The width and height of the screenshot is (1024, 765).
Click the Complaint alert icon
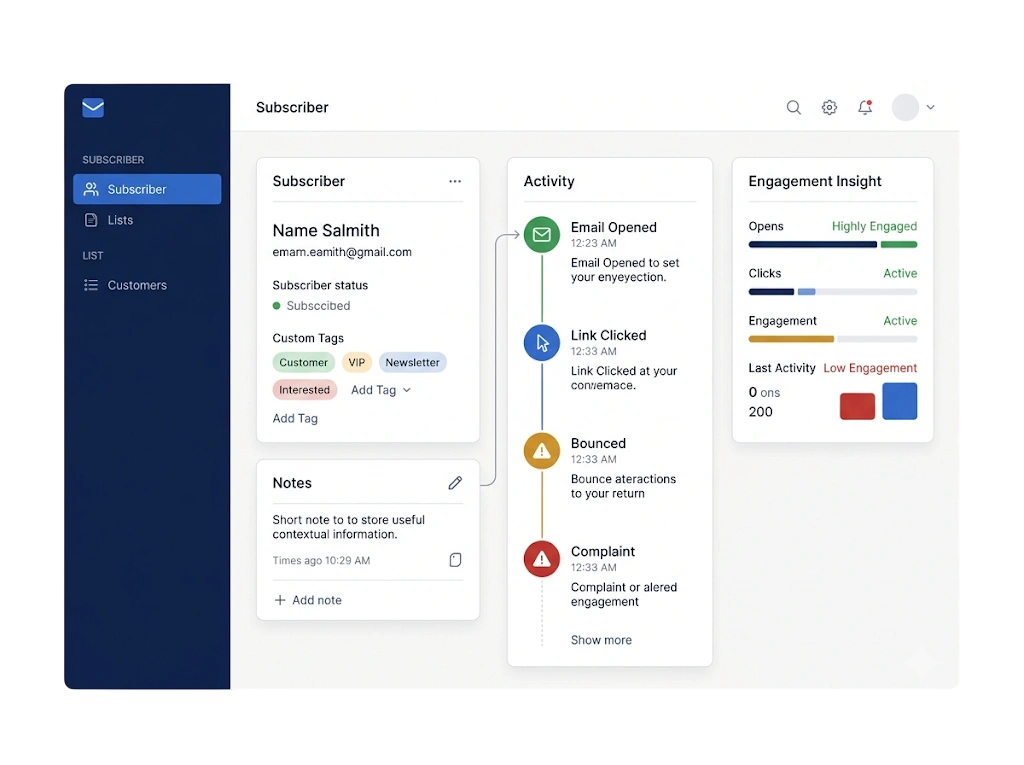tap(541, 559)
